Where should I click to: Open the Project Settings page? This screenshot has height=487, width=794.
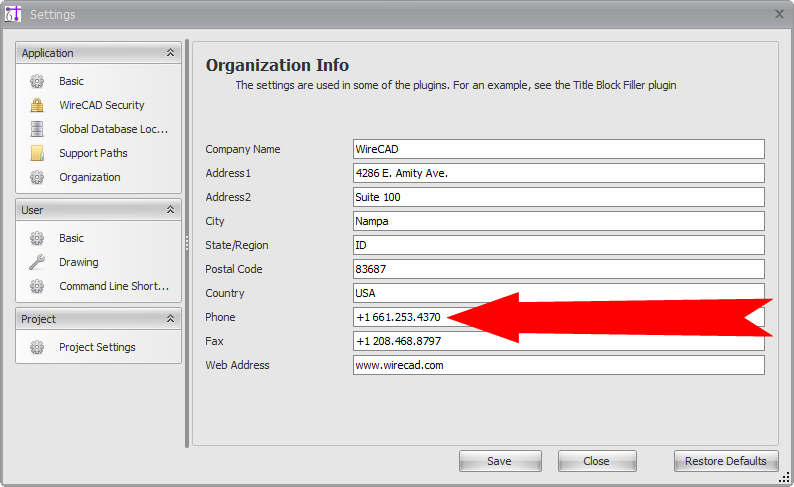[x=97, y=347]
